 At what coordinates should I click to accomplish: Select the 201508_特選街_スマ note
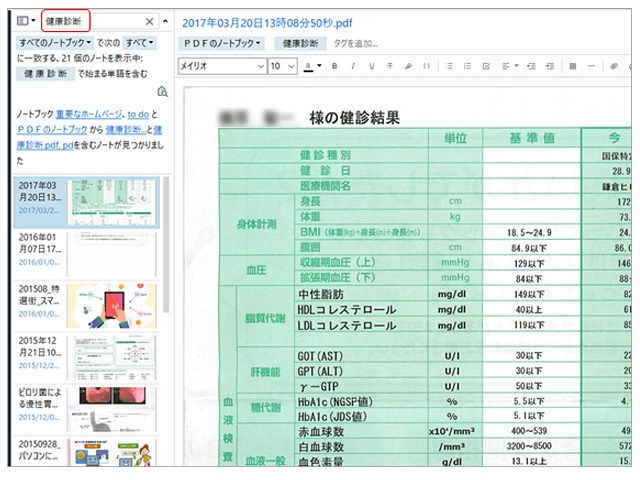pos(87,306)
